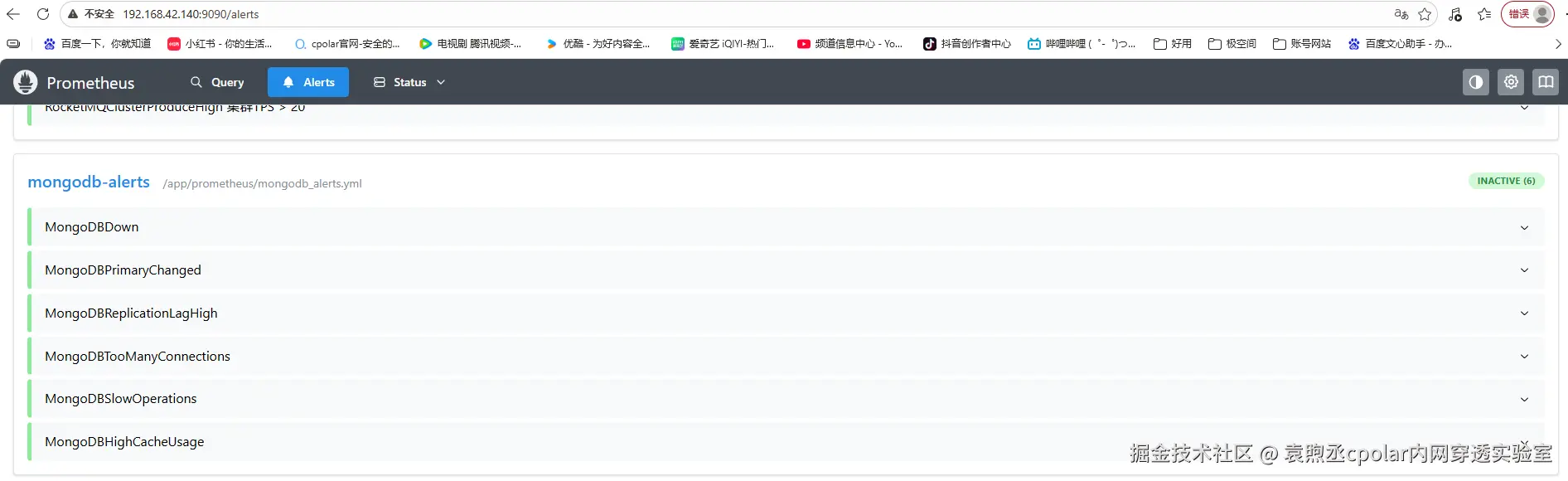Click the Prometheus flame logo icon

26,82
